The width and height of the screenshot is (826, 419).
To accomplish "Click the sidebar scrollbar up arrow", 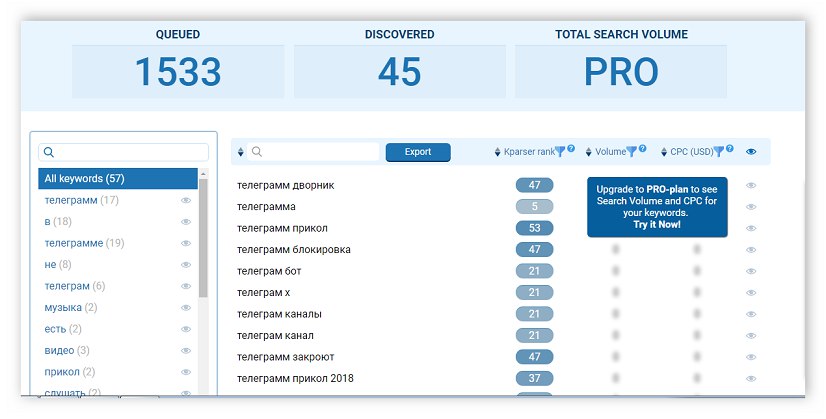I will pyautogui.click(x=203, y=173).
